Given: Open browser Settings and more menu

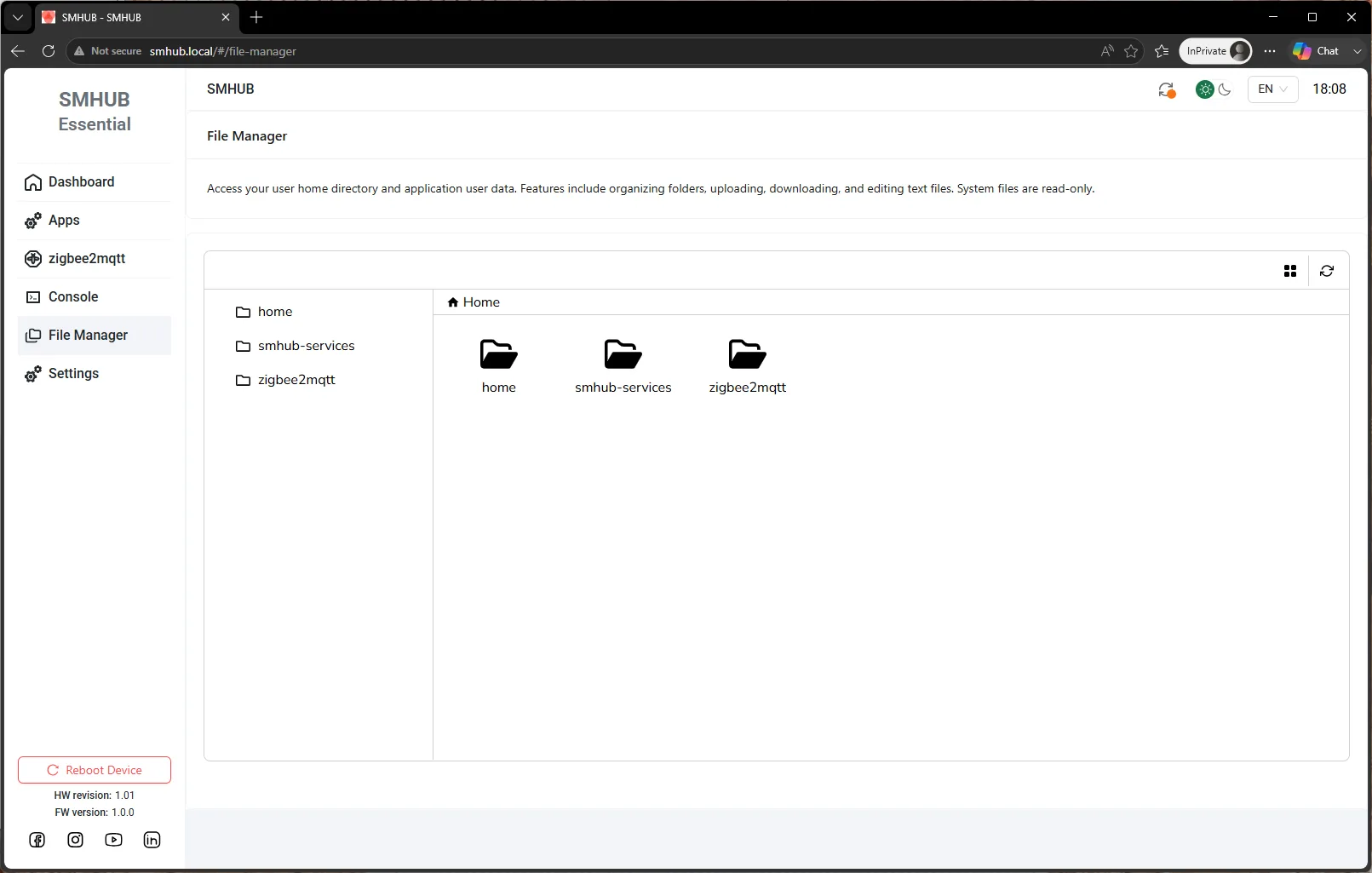Looking at the screenshot, I should (x=1270, y=51).
